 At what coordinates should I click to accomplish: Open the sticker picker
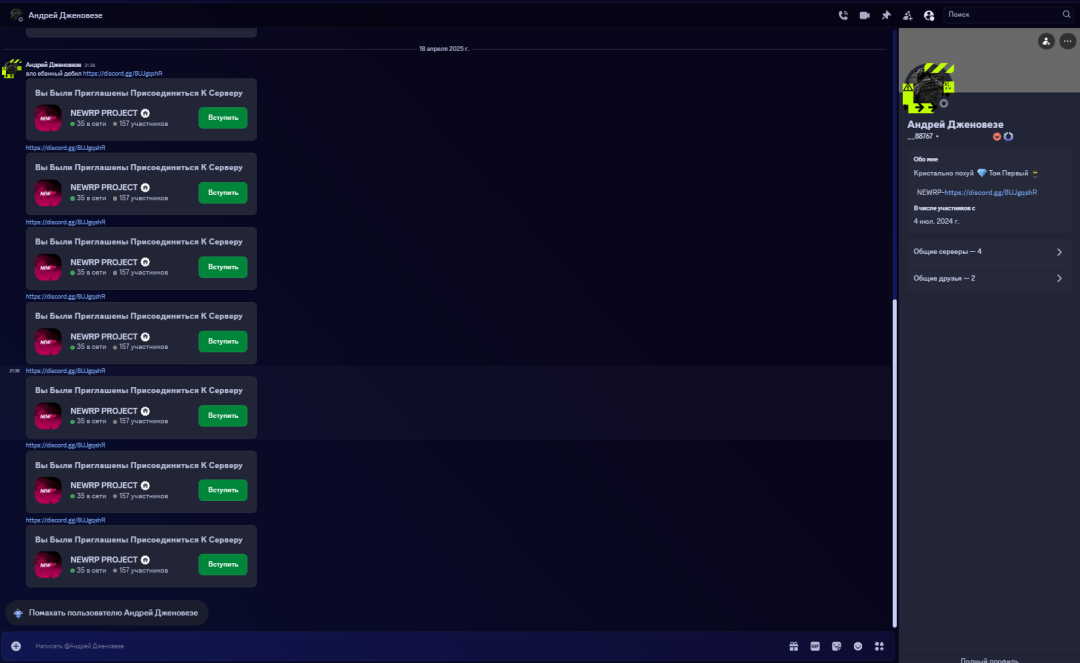[x=836, y=646]
